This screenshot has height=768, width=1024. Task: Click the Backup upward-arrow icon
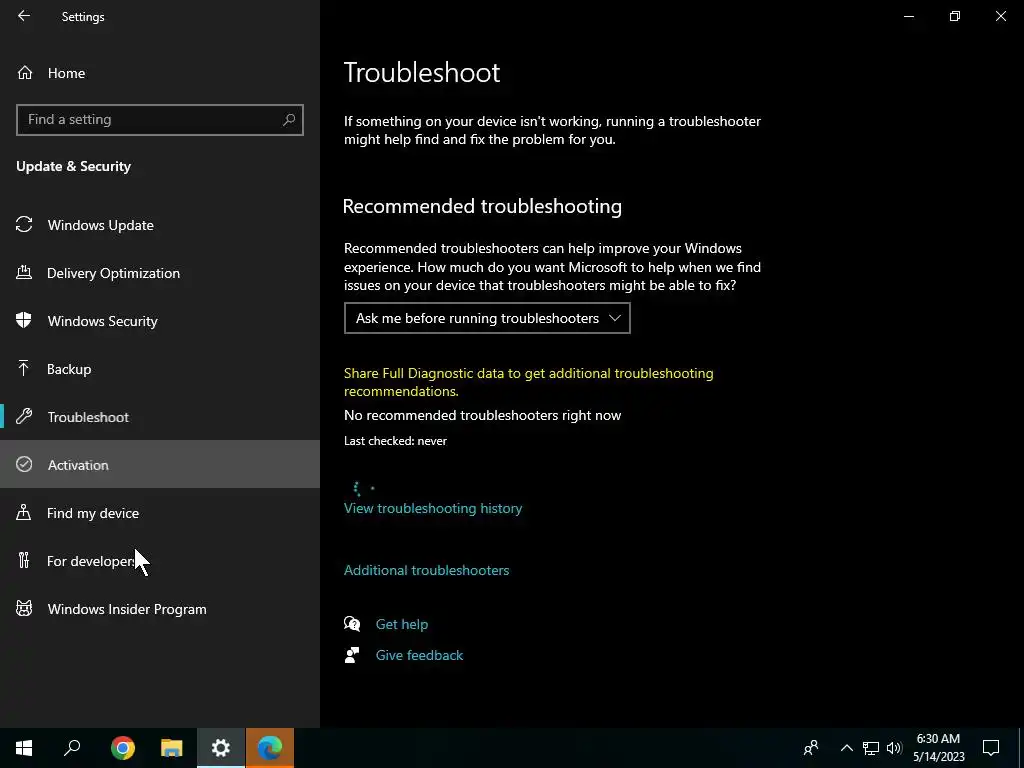[x=24, y=368]
